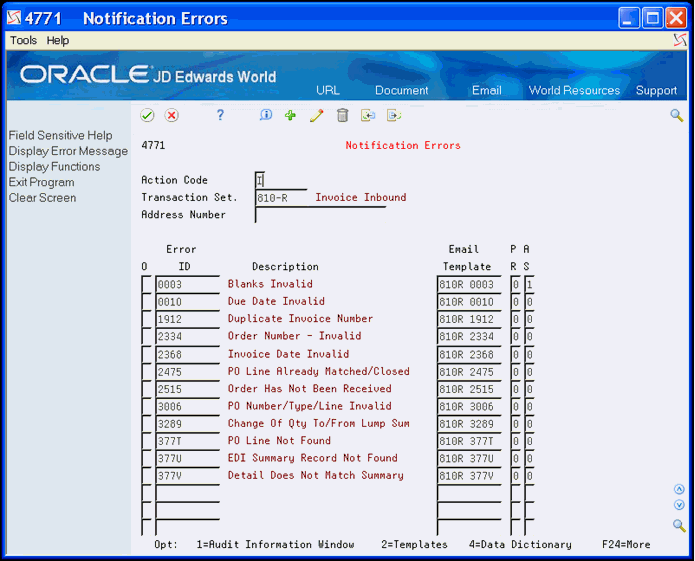
Task: Click the Transaction Set field 810-R
Action: point(281,198)
